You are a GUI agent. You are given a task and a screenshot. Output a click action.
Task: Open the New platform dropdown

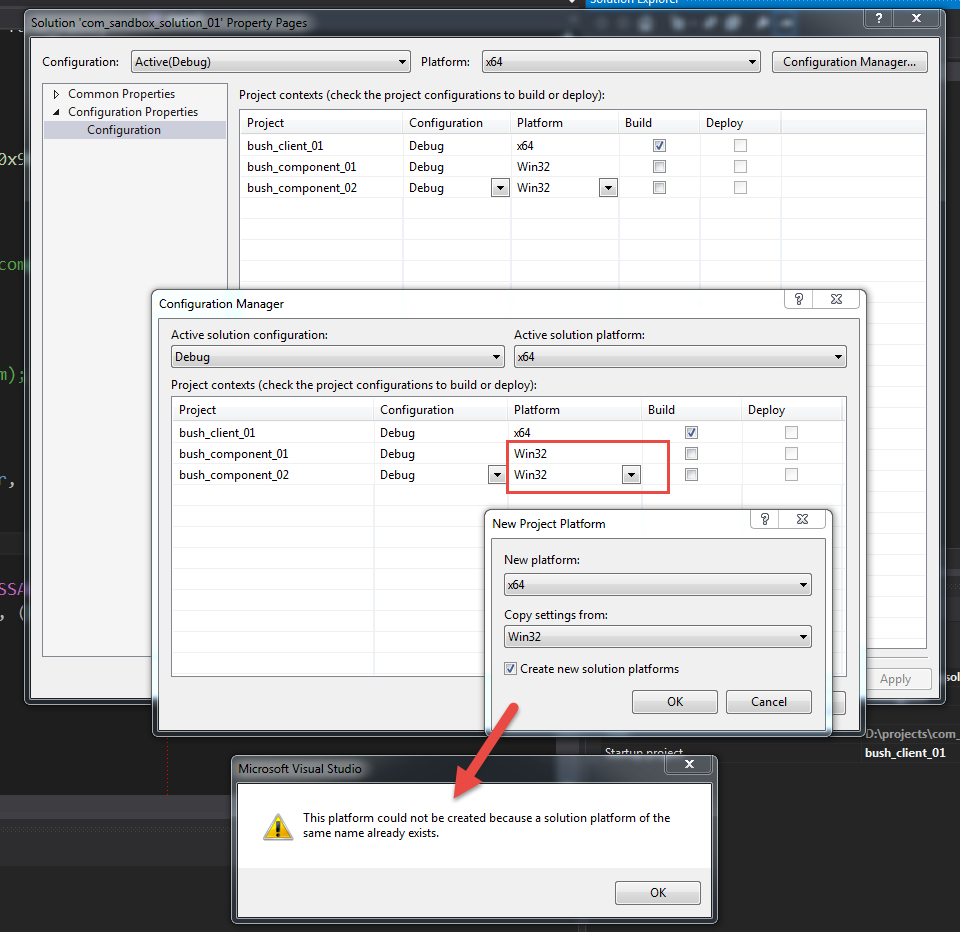click(657, 585)
